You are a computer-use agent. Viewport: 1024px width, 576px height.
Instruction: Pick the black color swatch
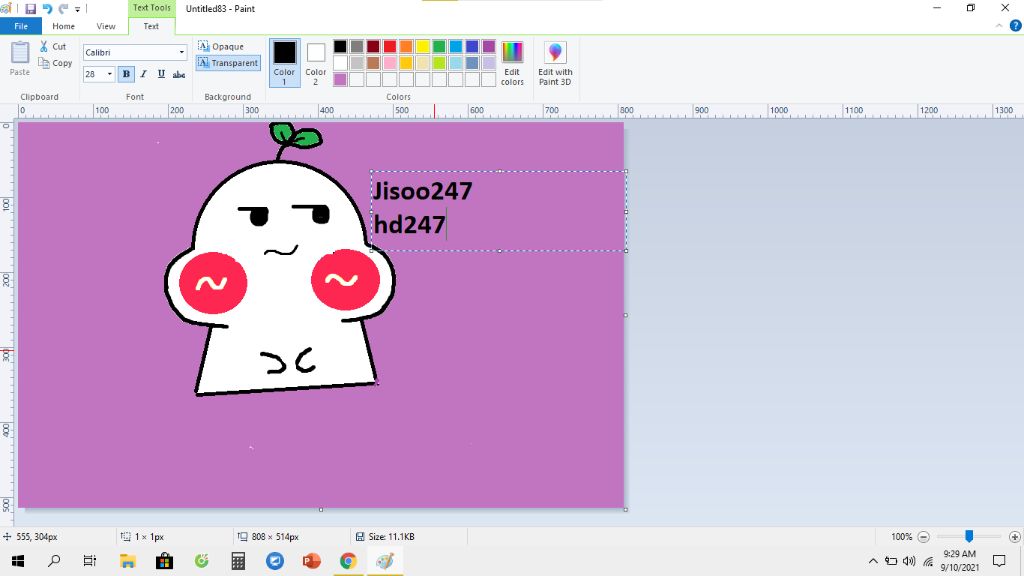tap(340, 46)
